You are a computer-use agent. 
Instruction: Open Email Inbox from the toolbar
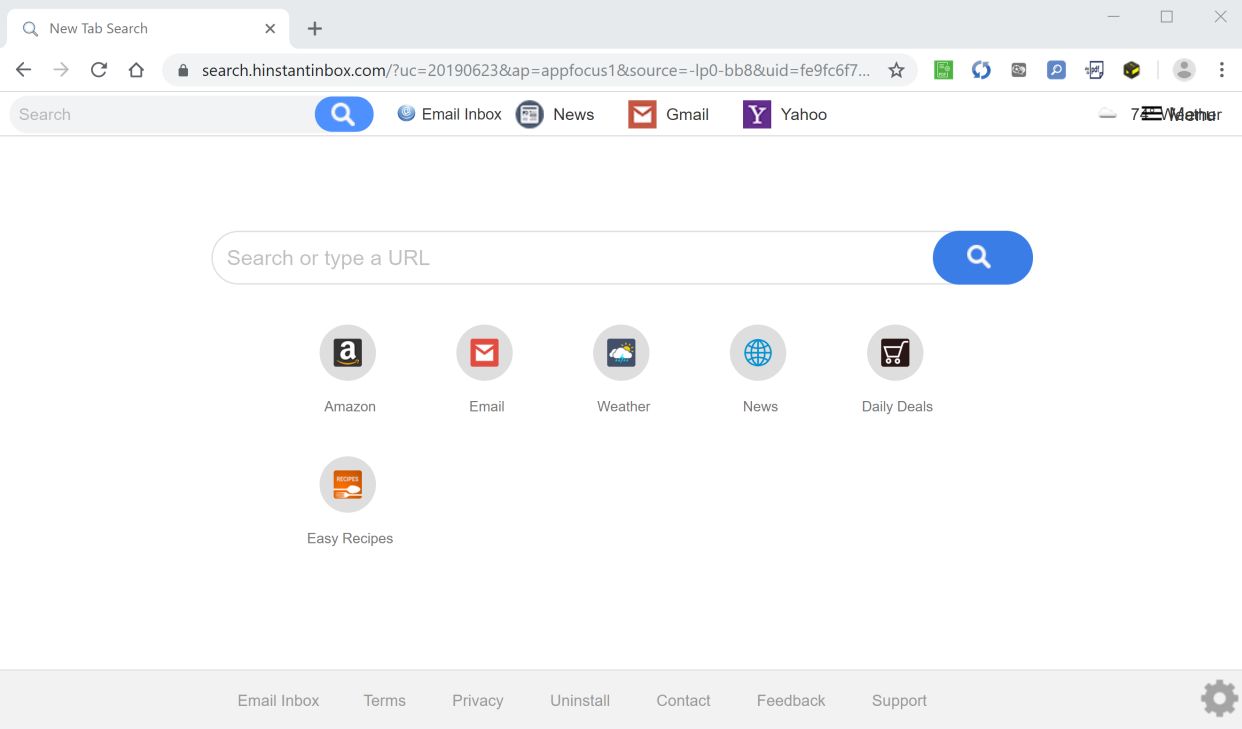(x=449, y=114)
